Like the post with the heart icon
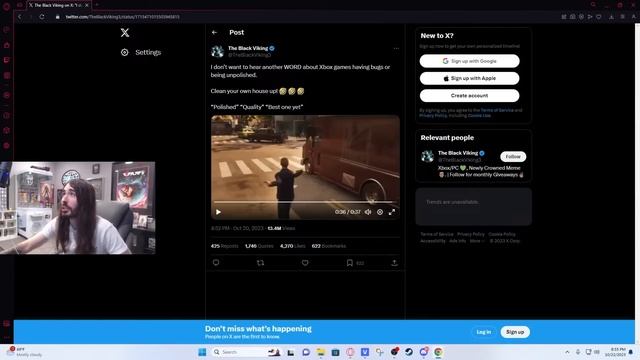 click(x=305, y=263)
